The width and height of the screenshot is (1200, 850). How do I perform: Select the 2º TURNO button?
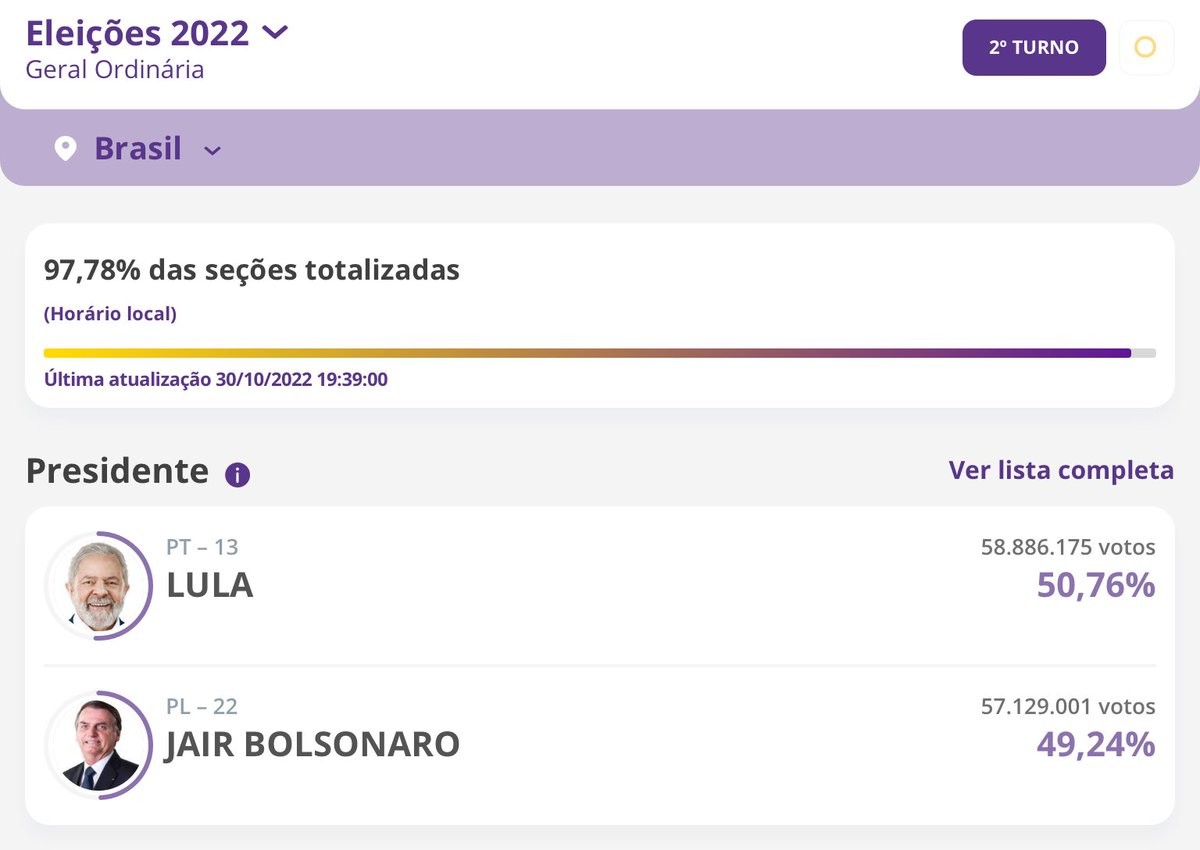pos(1034,47)
